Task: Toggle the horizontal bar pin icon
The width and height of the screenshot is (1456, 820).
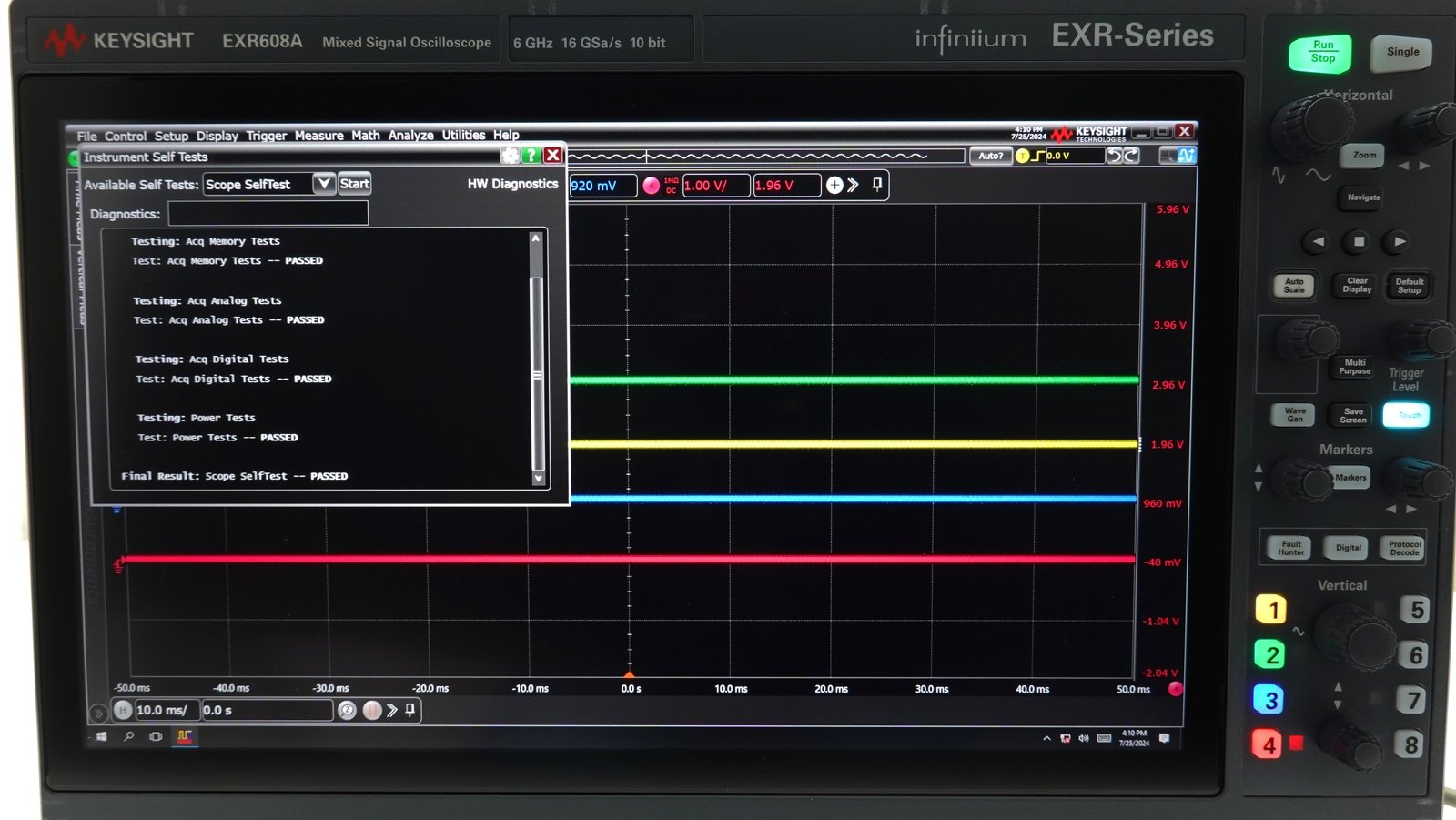Action: (410, 709)
